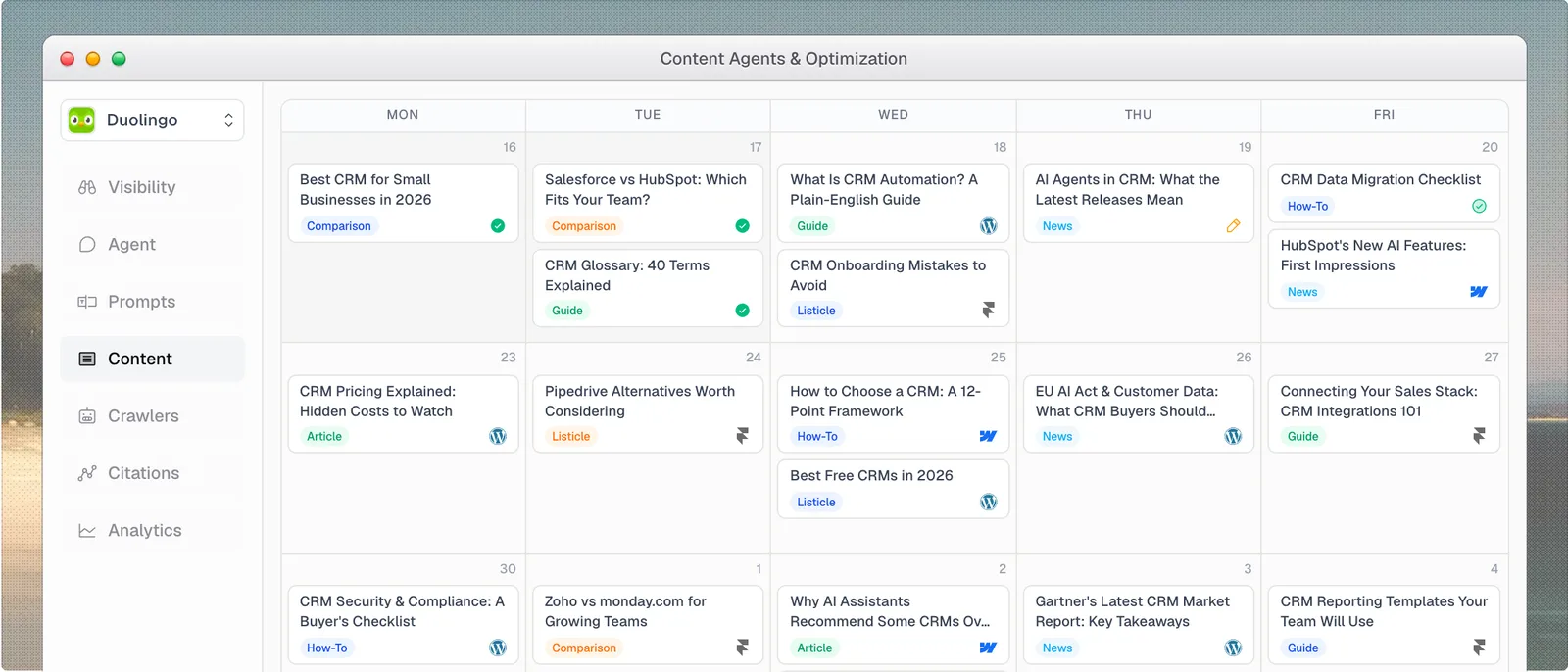Click pencil draft icon on AI Agents in CRM card

coord(1233,226)
